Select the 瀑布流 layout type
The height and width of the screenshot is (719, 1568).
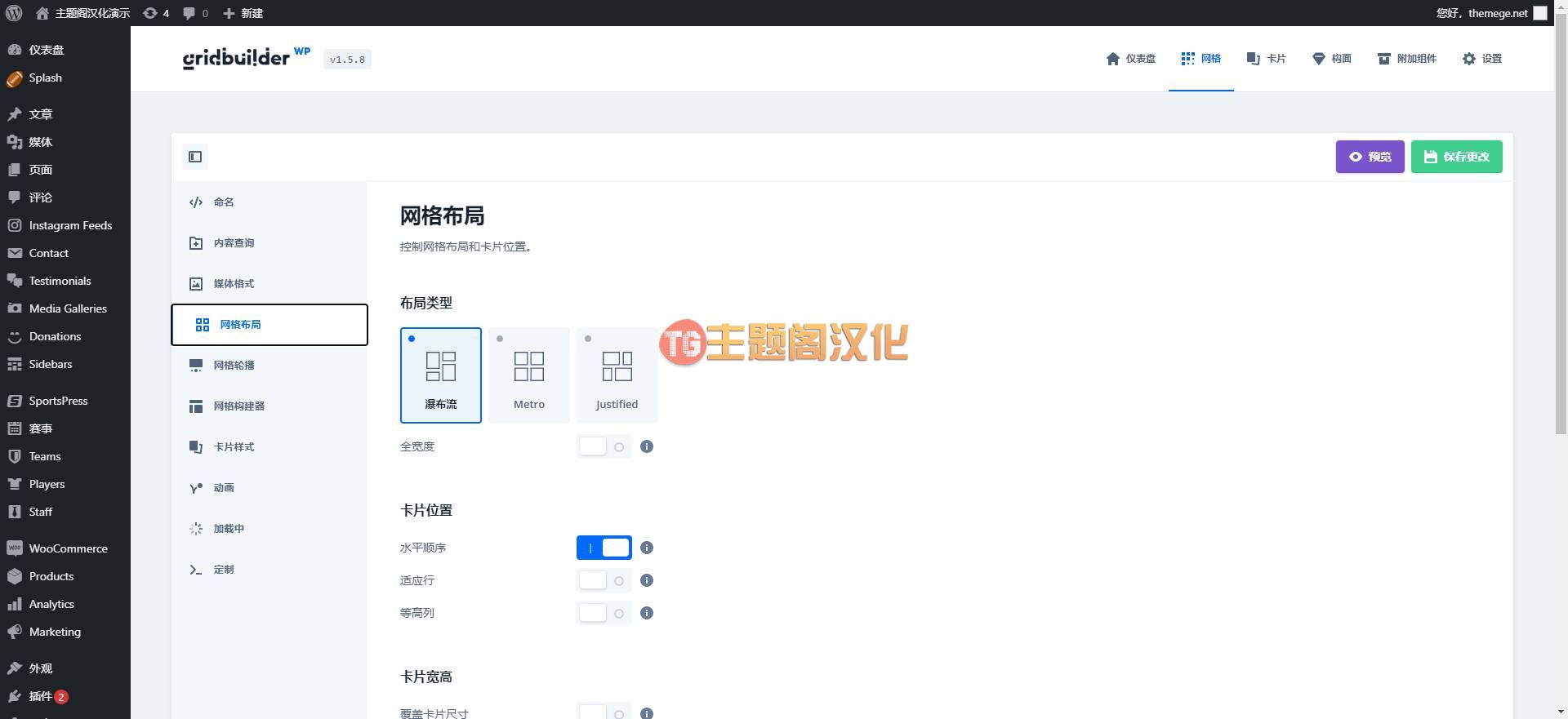pyautogui.click(x=441, y=375)
